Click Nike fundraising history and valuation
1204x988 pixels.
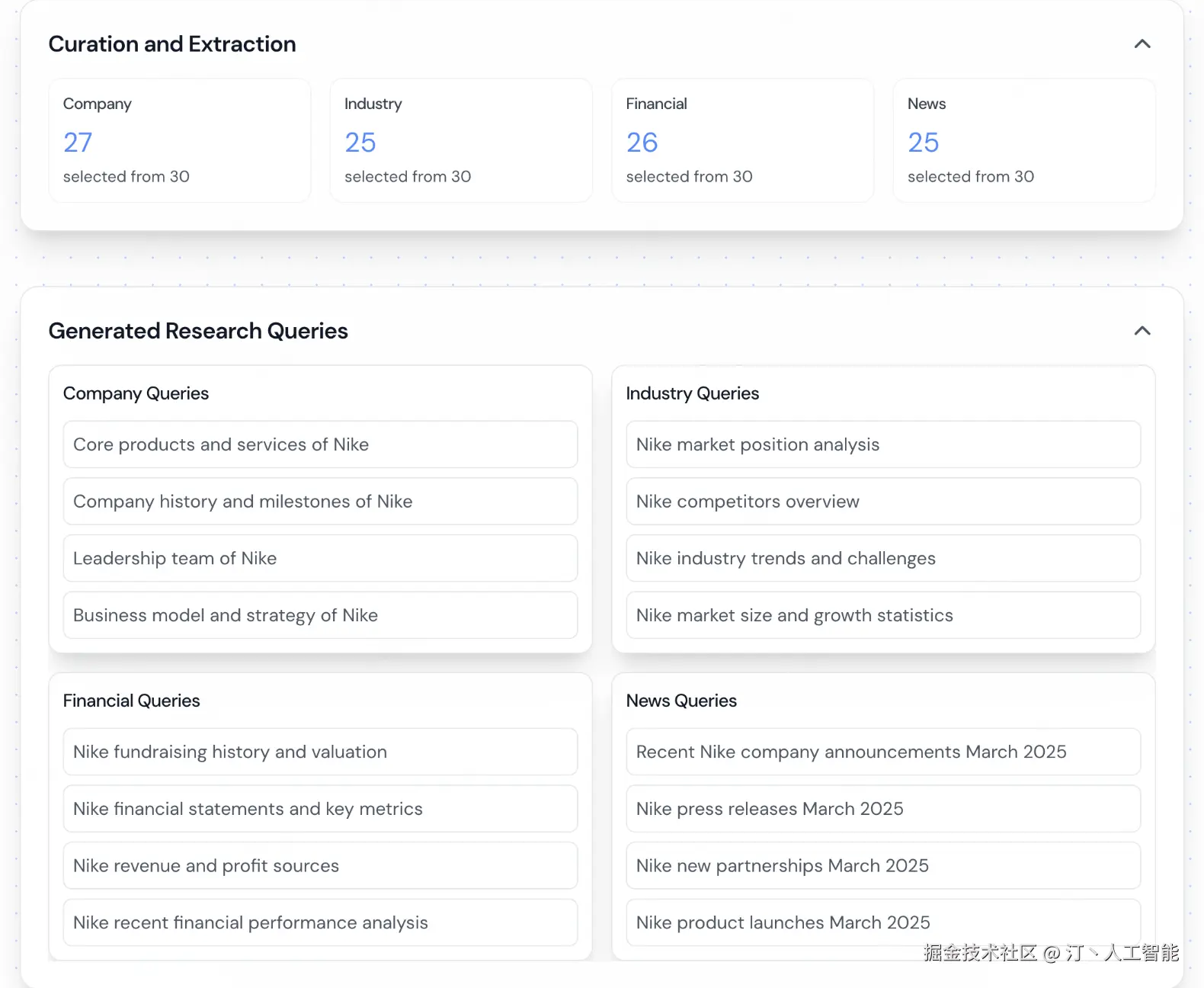tap(320, 752)
